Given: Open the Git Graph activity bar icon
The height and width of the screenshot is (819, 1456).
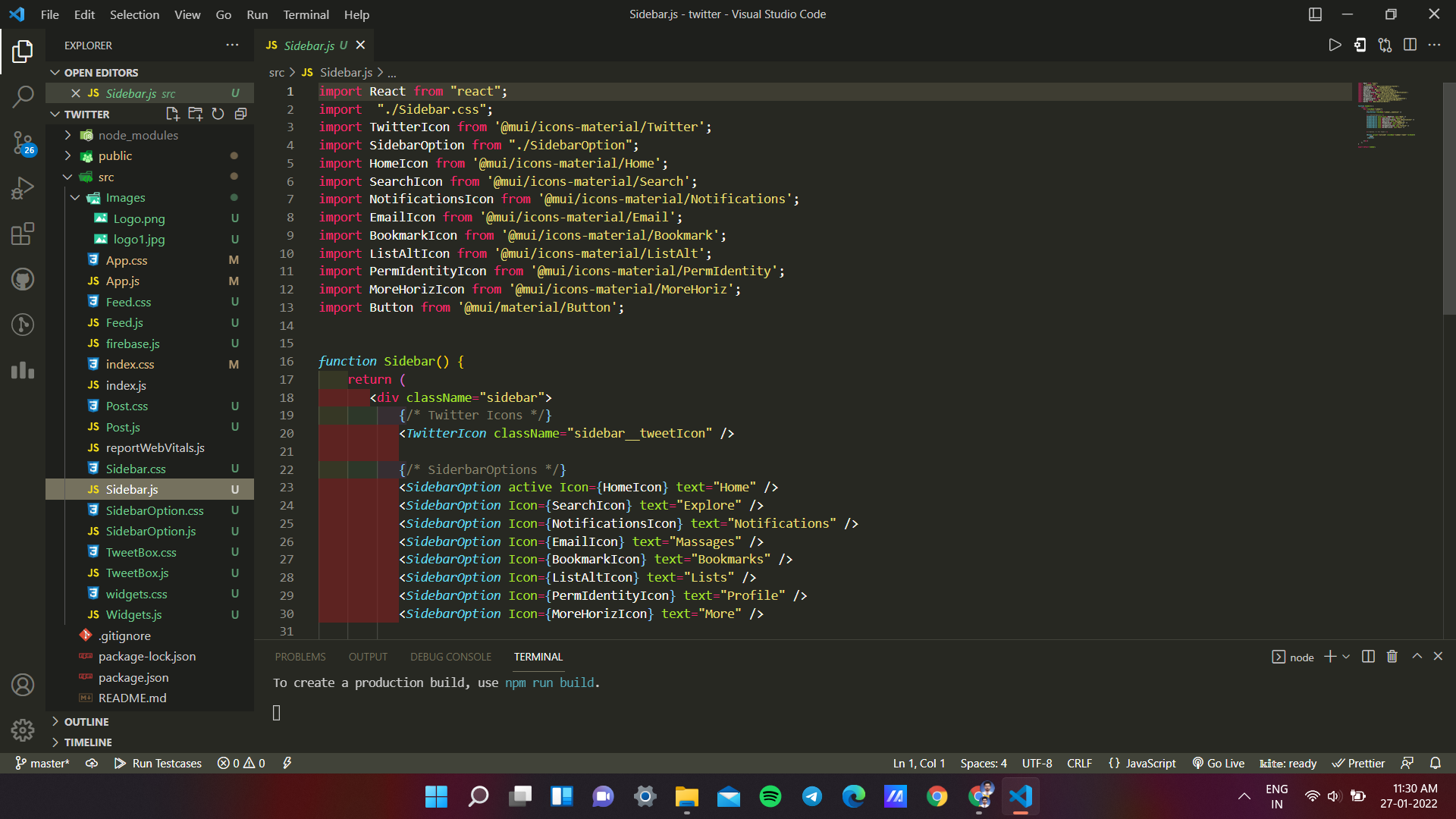Looking at the screenshot, I should (x=23, y=325).
